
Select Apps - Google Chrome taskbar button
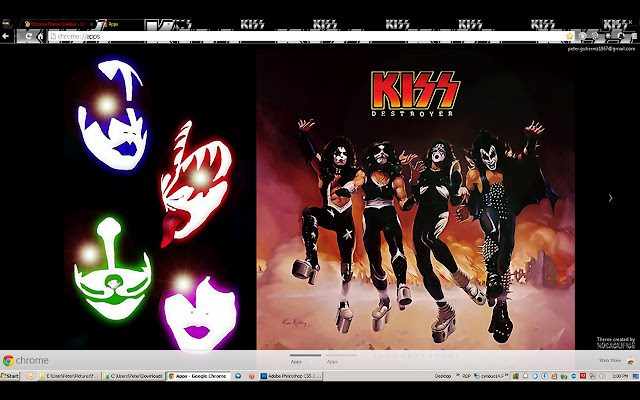[198, 376]
